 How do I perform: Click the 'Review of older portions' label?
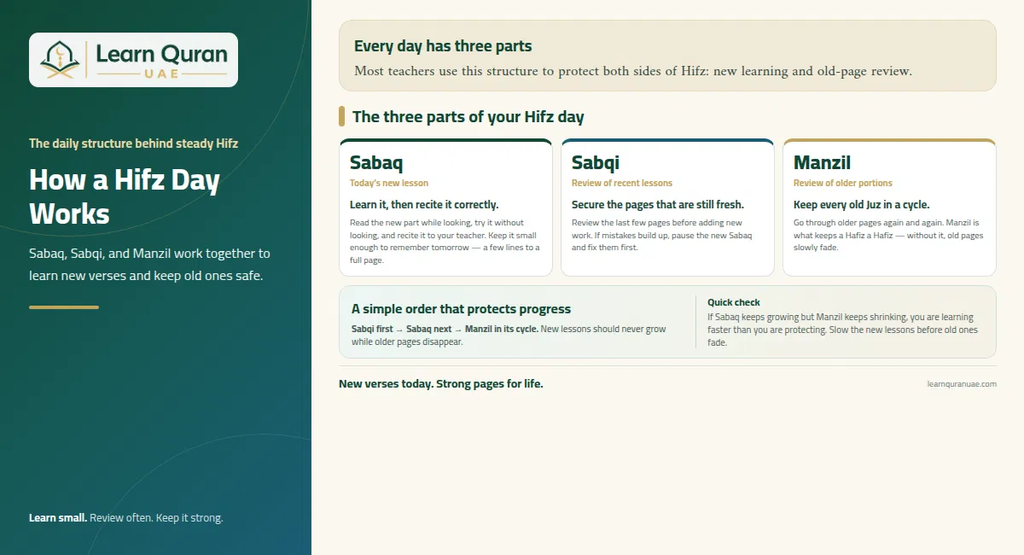pos(842,183)
